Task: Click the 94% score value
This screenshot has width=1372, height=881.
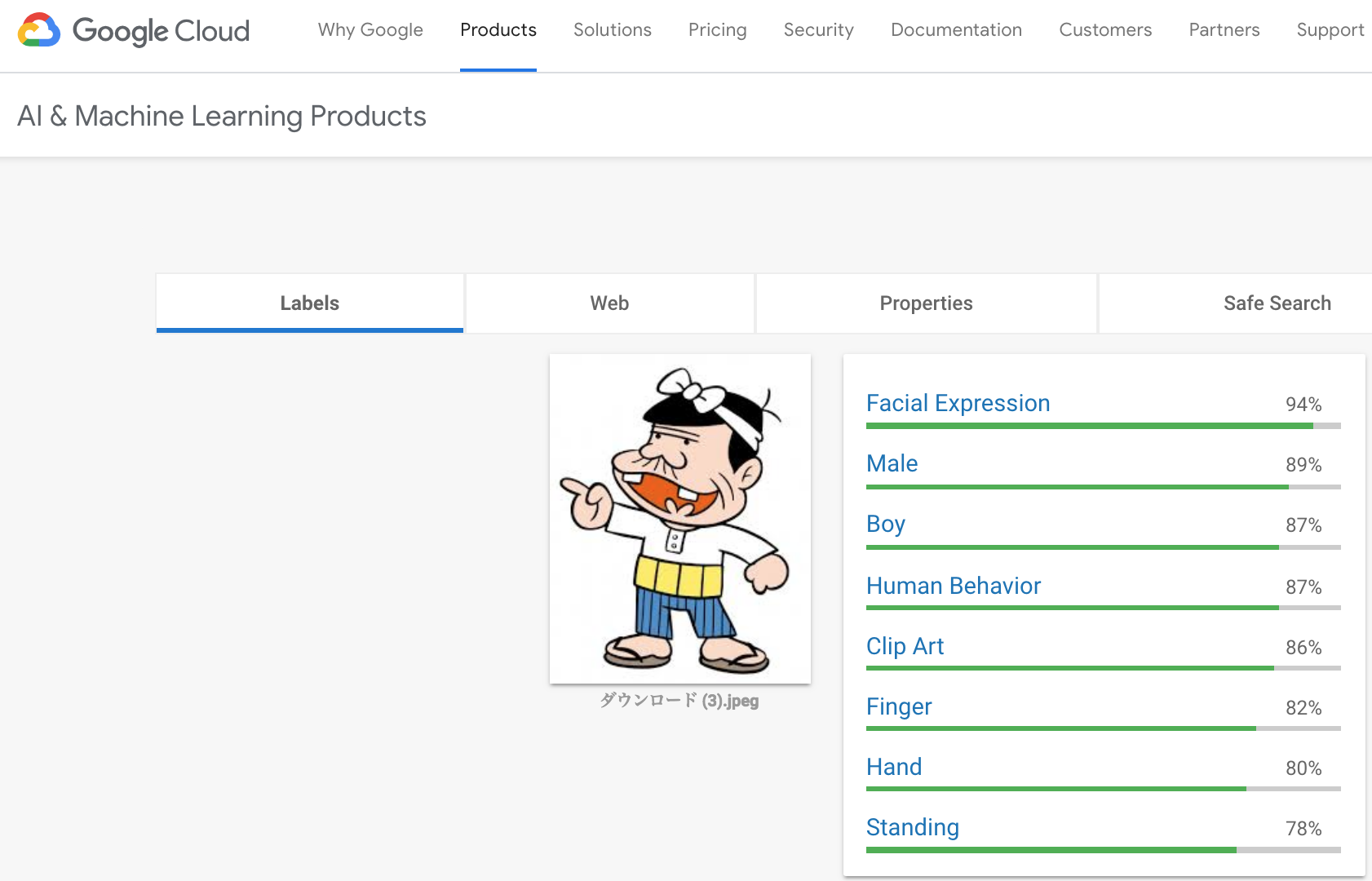Action: (x=1303, y=405)
